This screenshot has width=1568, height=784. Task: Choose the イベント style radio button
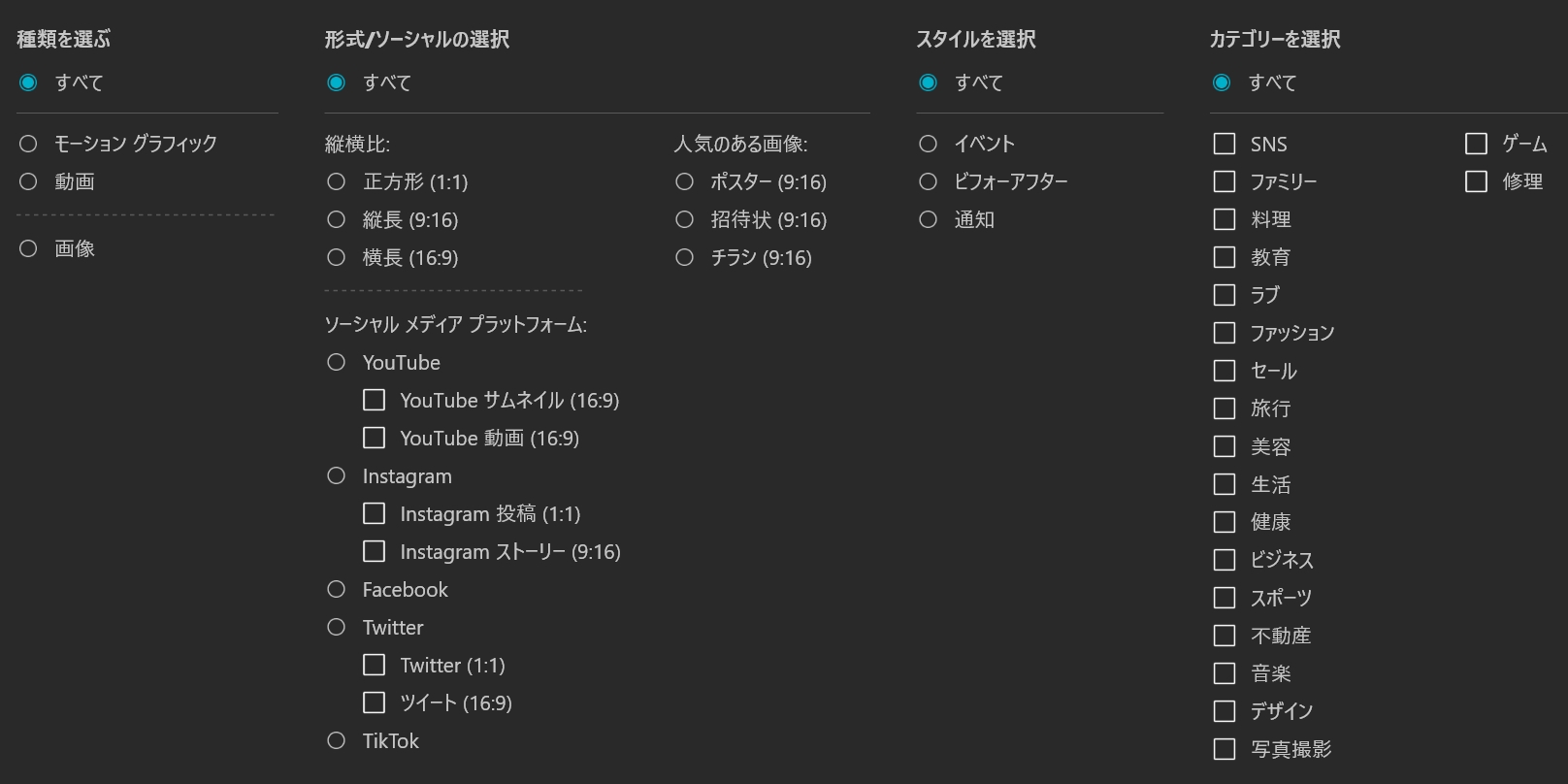(x=929, y=144)
